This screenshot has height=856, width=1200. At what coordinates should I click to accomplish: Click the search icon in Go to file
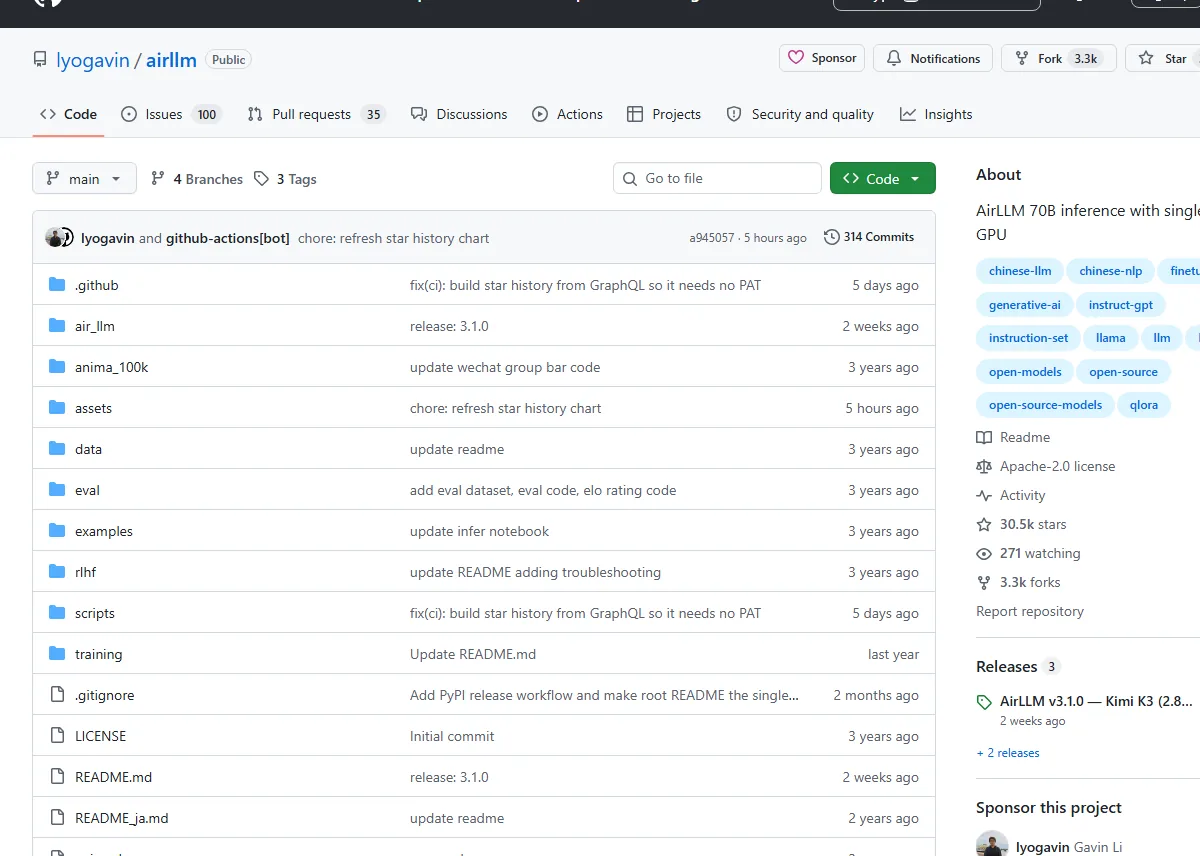pos(630,178)
